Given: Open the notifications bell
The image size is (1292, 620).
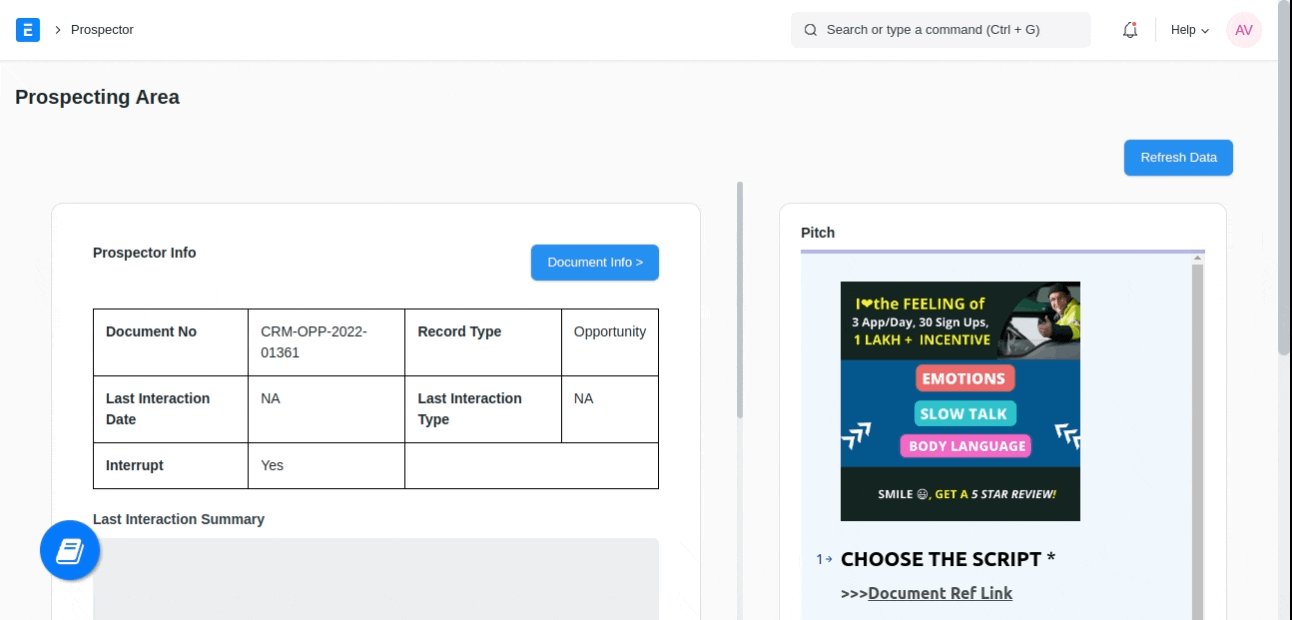Looking at the screenshot, I should click(1130, 30).
